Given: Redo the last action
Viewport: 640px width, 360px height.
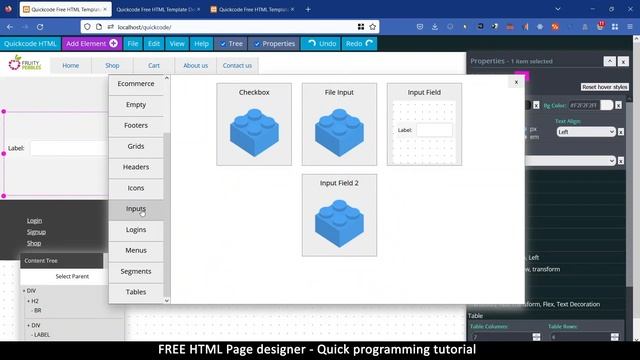Looking at the screenshot, I should [359, 44].
